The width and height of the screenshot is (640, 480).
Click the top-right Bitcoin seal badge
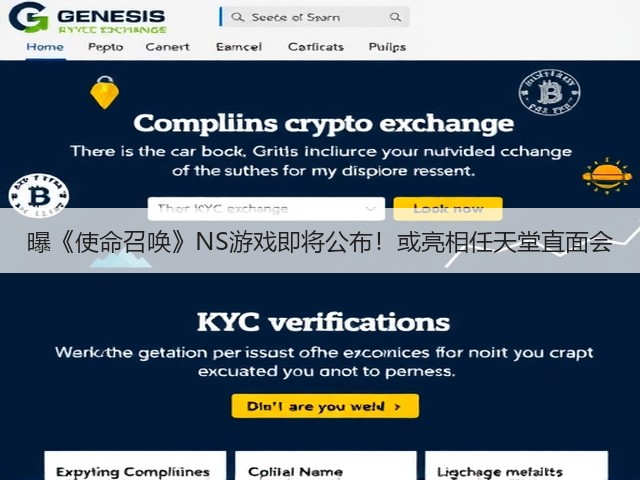[x=549, y=92]
